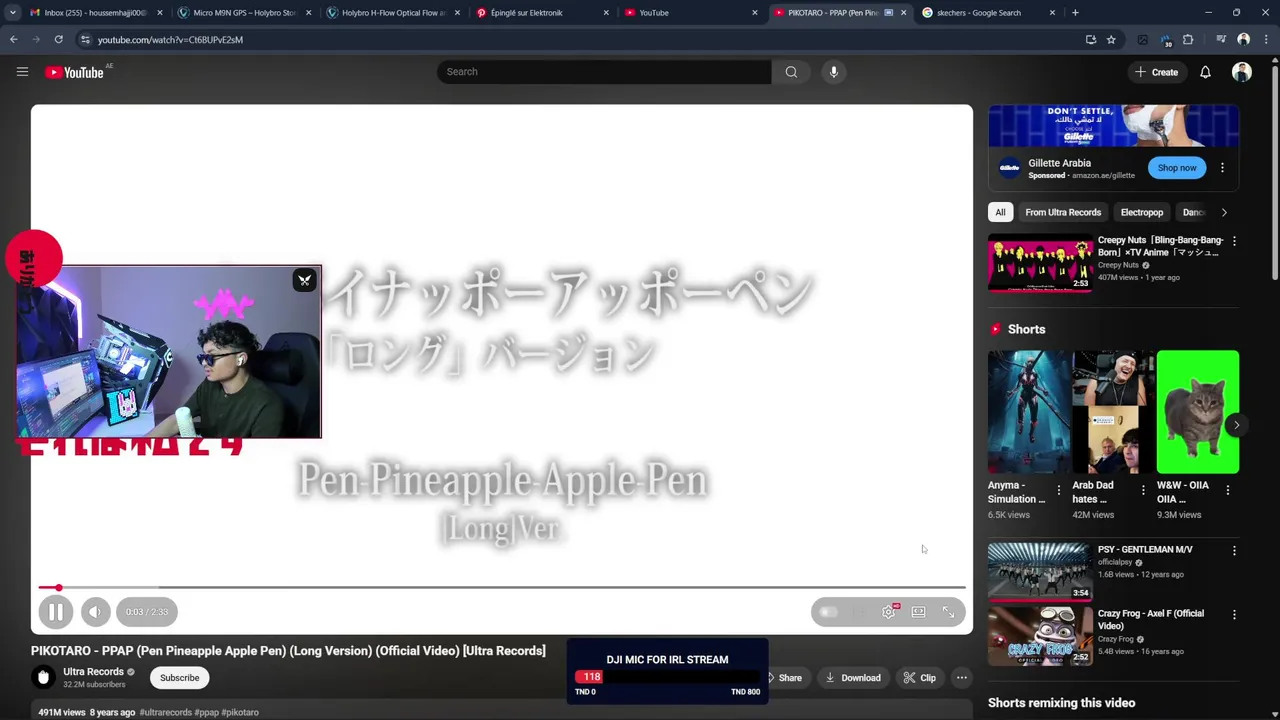Open options for Crazy Frog Axel F
The width and height of the screenshot is (1280, 720).
[x=1234, y=614]
